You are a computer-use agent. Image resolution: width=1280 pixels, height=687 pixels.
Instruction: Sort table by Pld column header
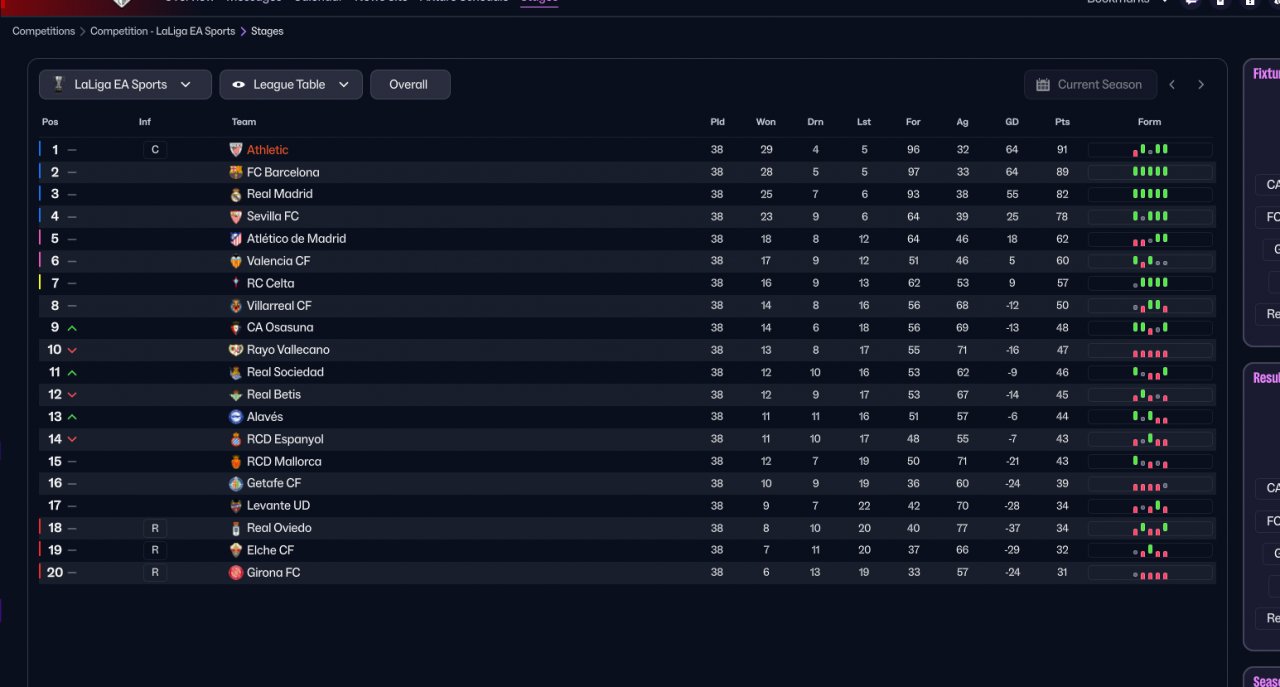point(717,122)
